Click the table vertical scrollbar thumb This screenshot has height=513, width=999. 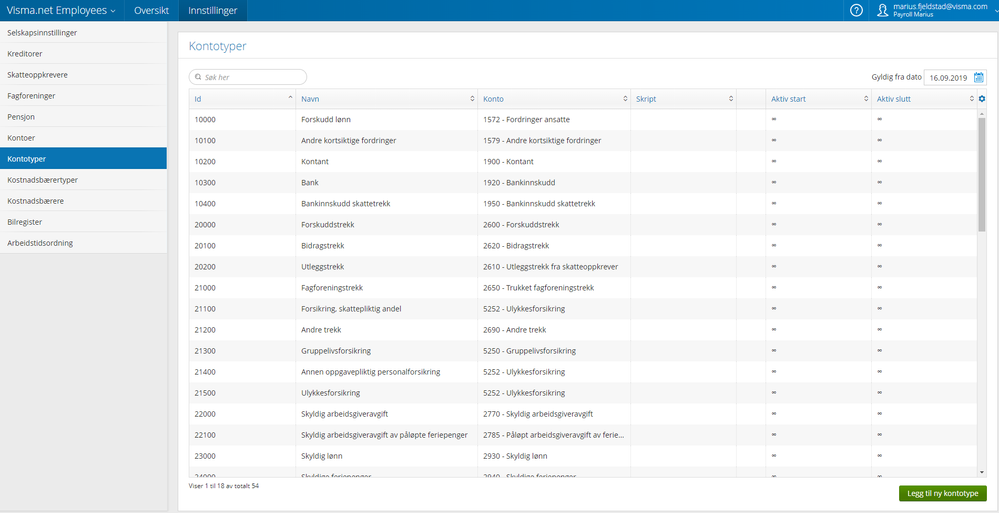point(982,173)
